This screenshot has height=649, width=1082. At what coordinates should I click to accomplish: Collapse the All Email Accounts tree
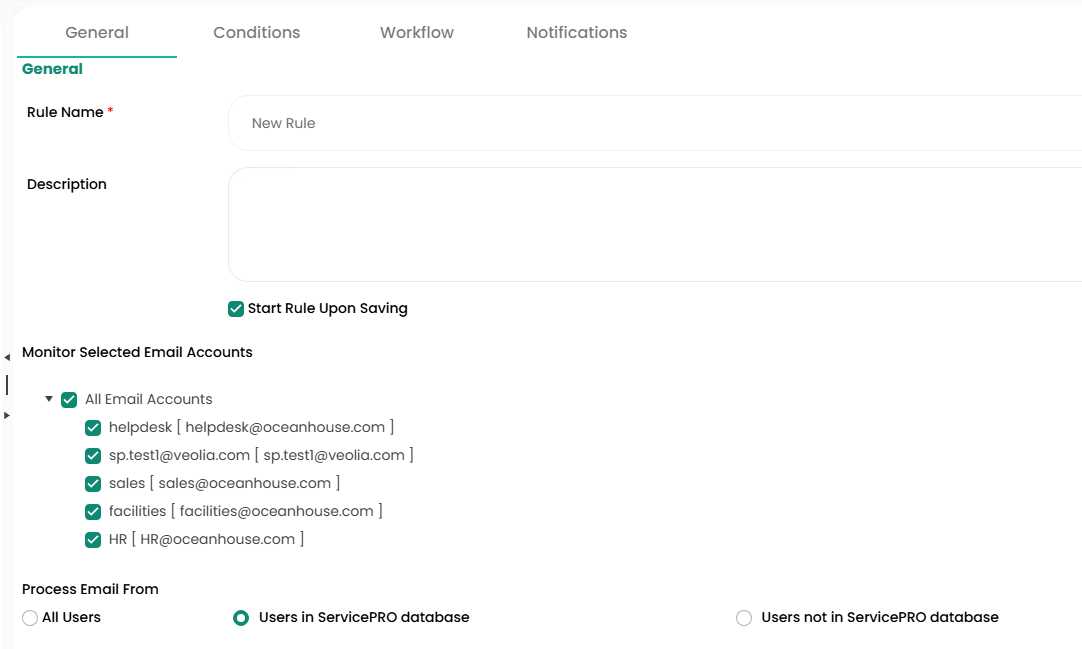(49, 399)
